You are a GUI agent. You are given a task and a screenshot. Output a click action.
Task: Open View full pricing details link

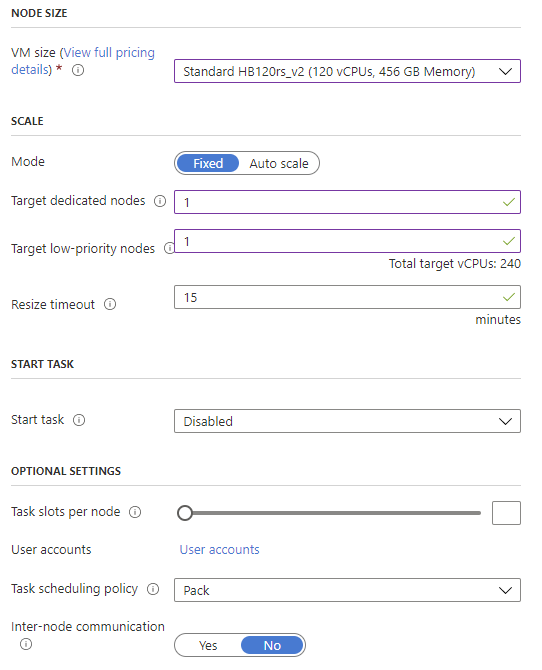(x=83, y=61)
